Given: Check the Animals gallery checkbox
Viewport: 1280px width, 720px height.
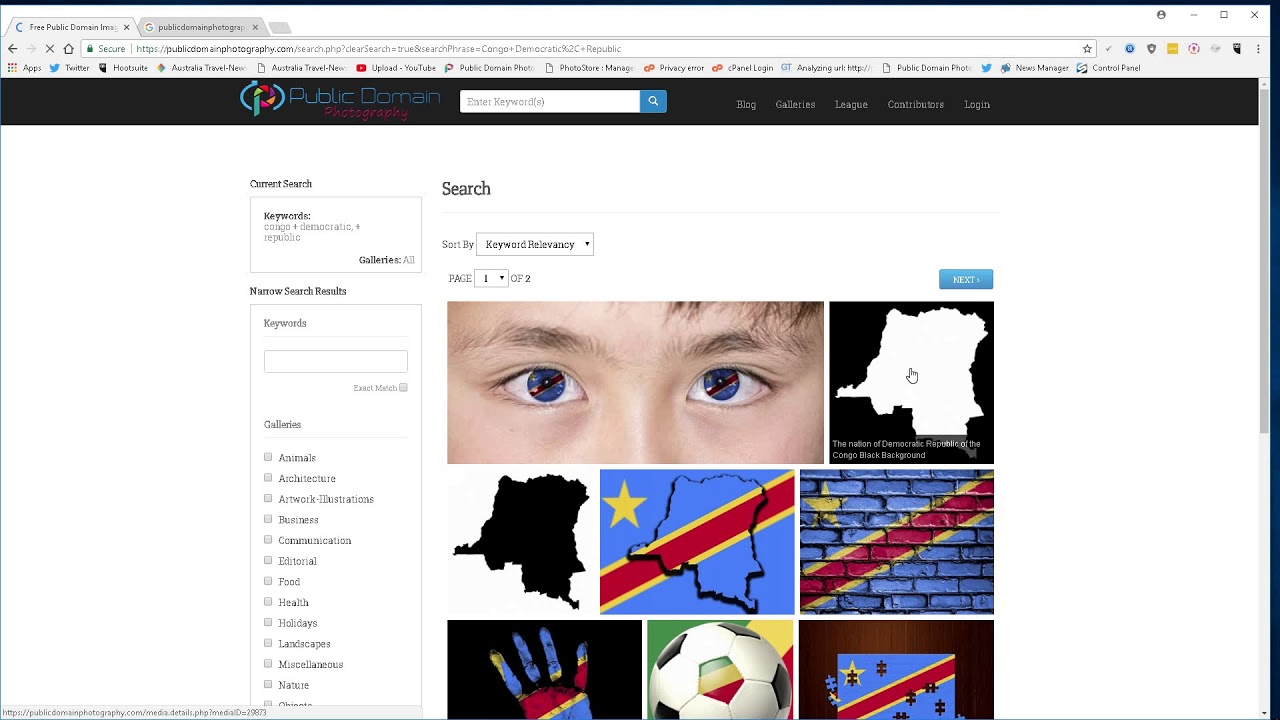Looking at the screenshot, I should coord(268,457).
